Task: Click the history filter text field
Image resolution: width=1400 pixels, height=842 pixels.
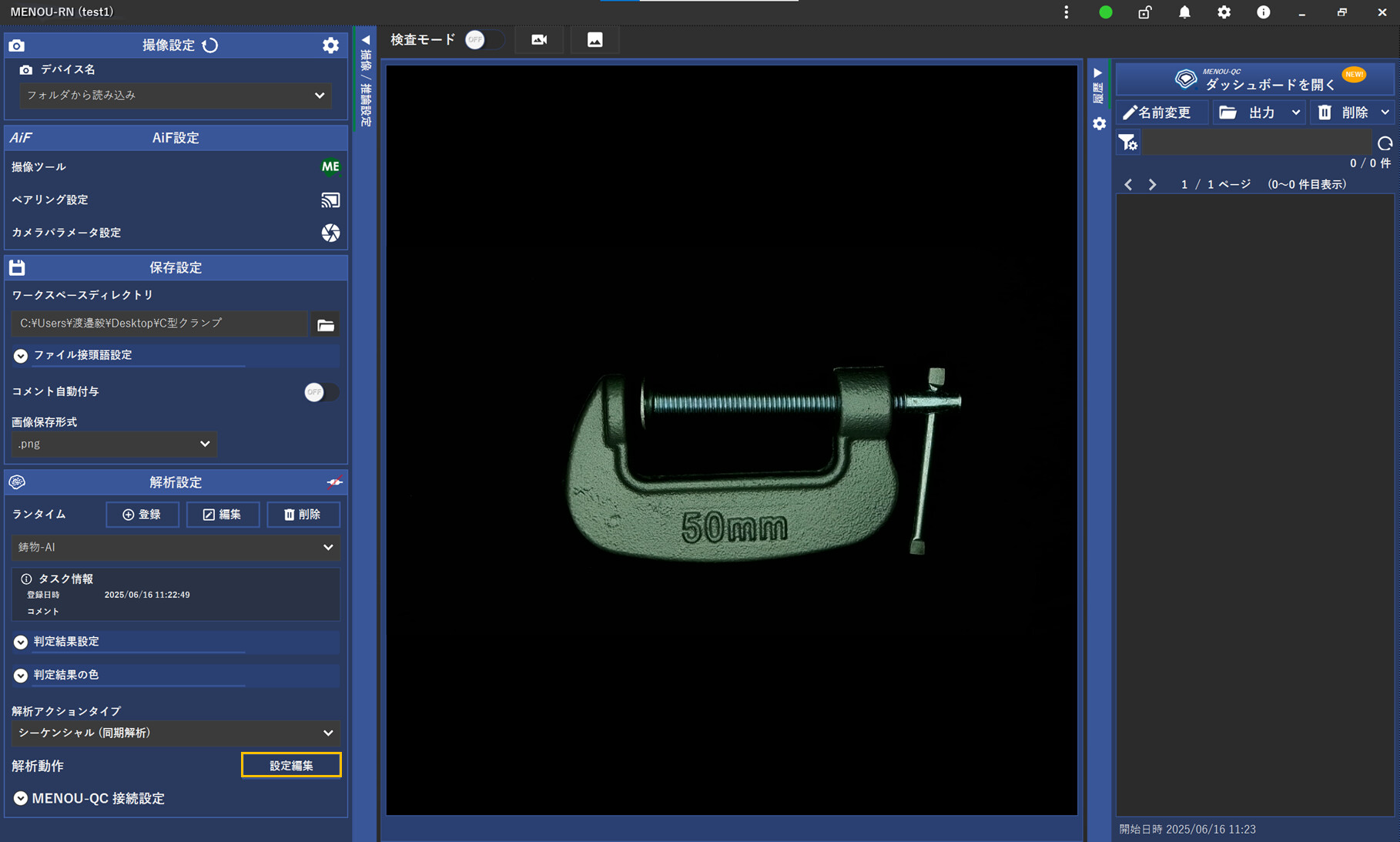Action: click(x=1257, y=143)
